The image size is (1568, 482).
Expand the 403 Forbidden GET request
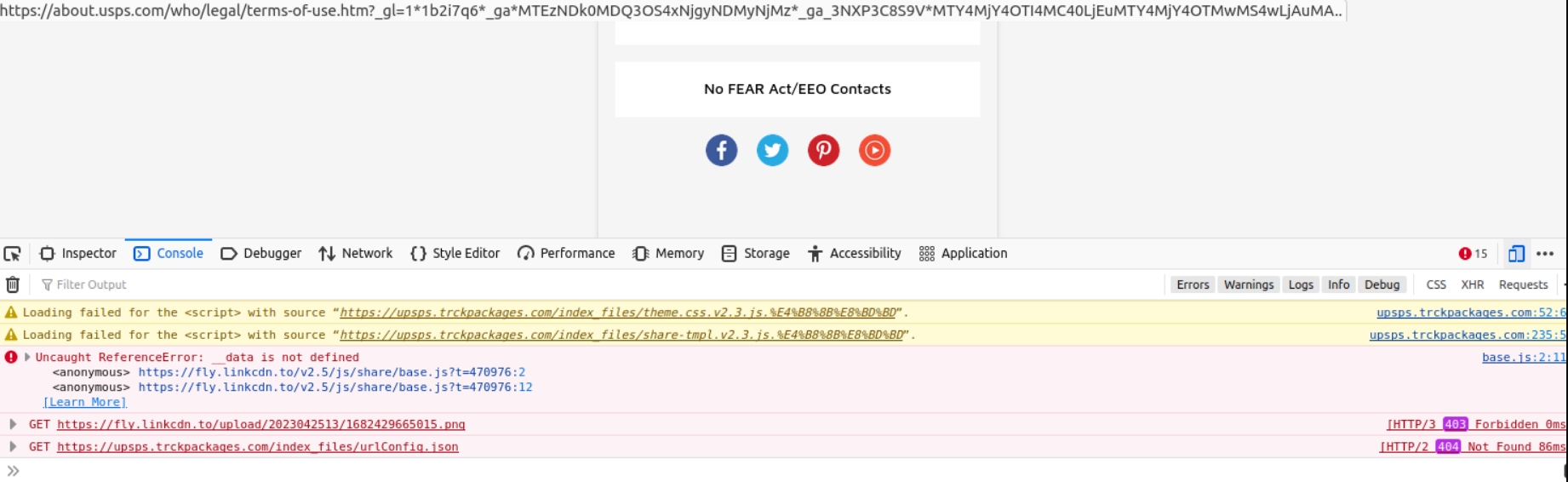coord(13,424)
